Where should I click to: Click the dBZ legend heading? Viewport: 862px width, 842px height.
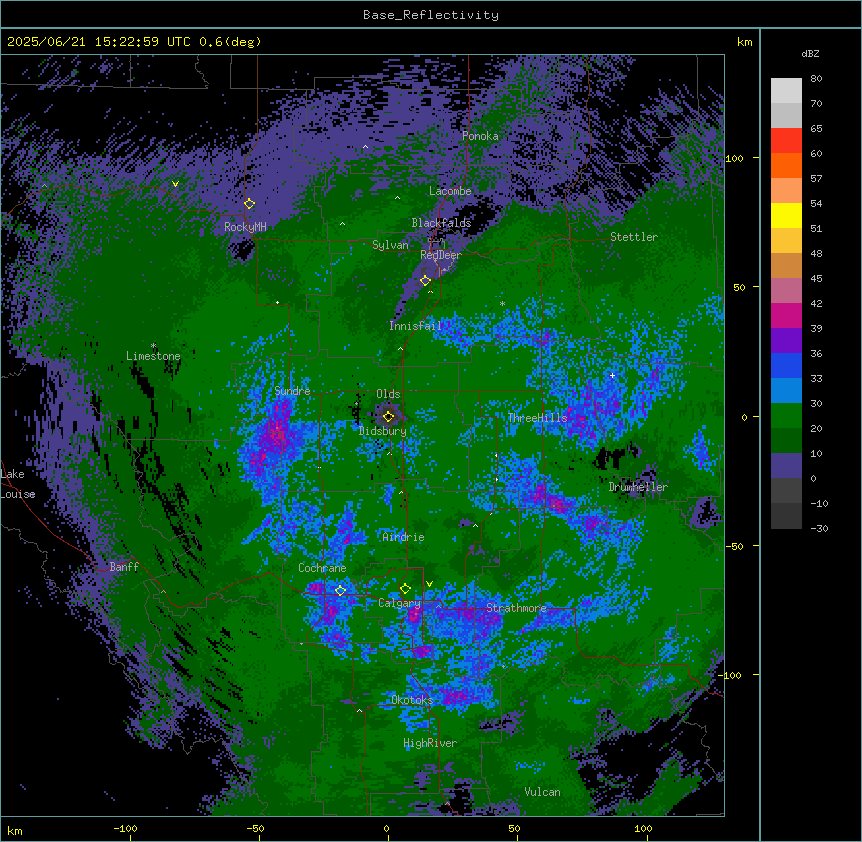(810, 53)
